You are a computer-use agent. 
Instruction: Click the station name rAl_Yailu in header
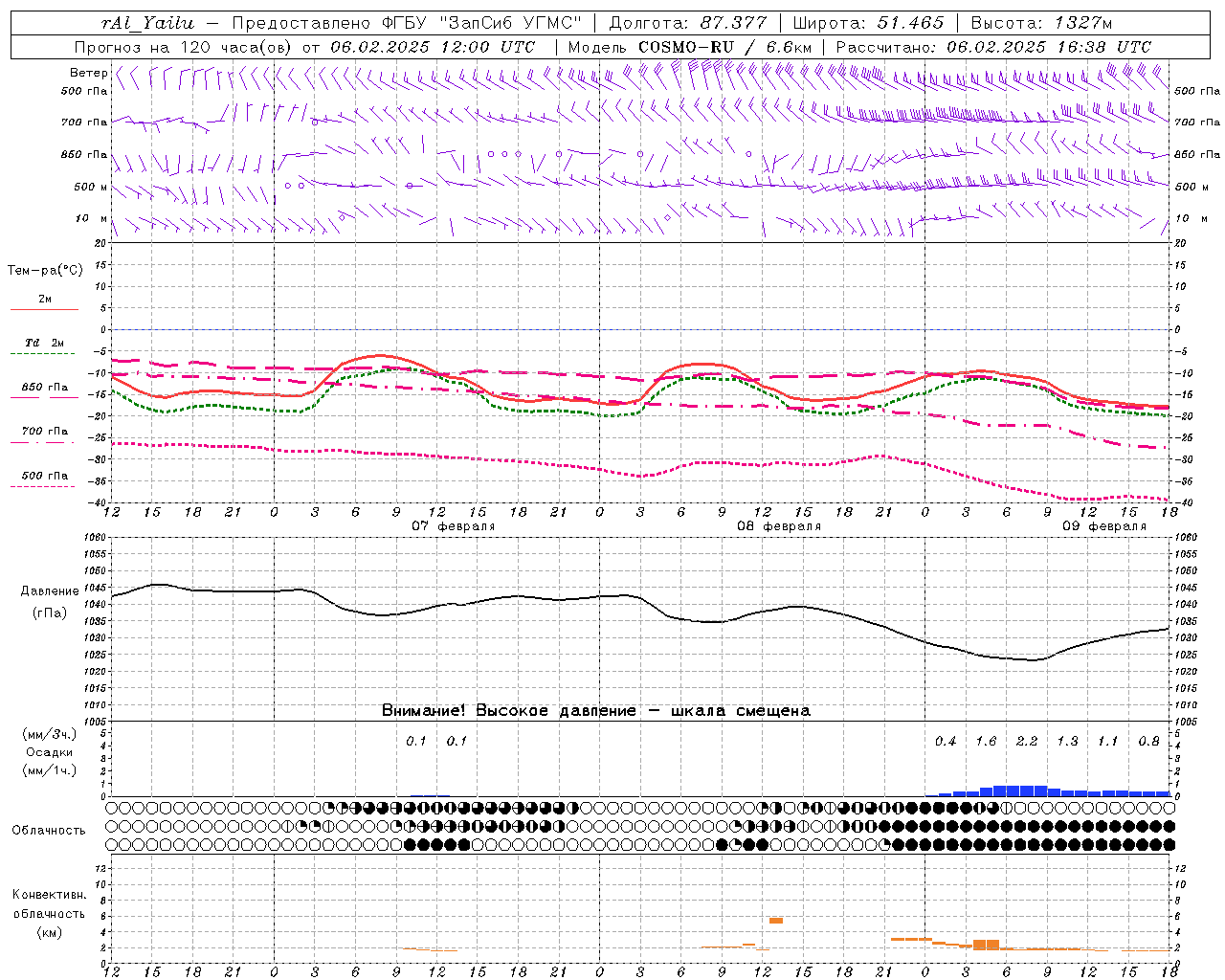pyautogui.click(x=147, y=23)
